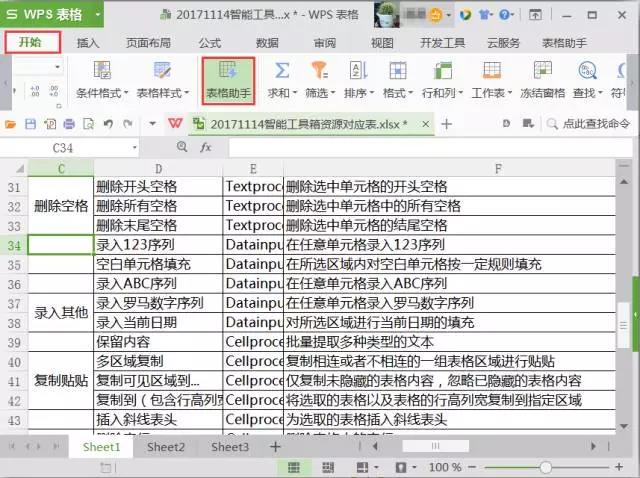
Task: Click the formula bar input field
Action: click(x=430, y=147)
